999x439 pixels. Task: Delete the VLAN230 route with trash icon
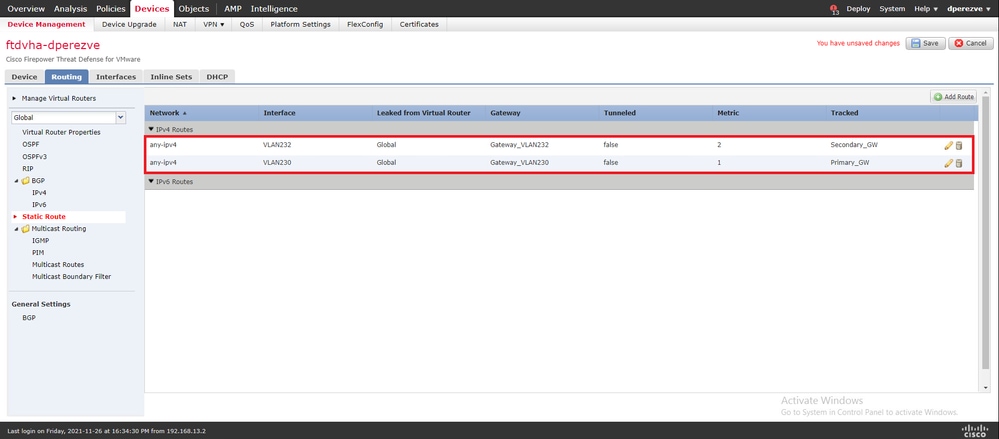[959, 163]
